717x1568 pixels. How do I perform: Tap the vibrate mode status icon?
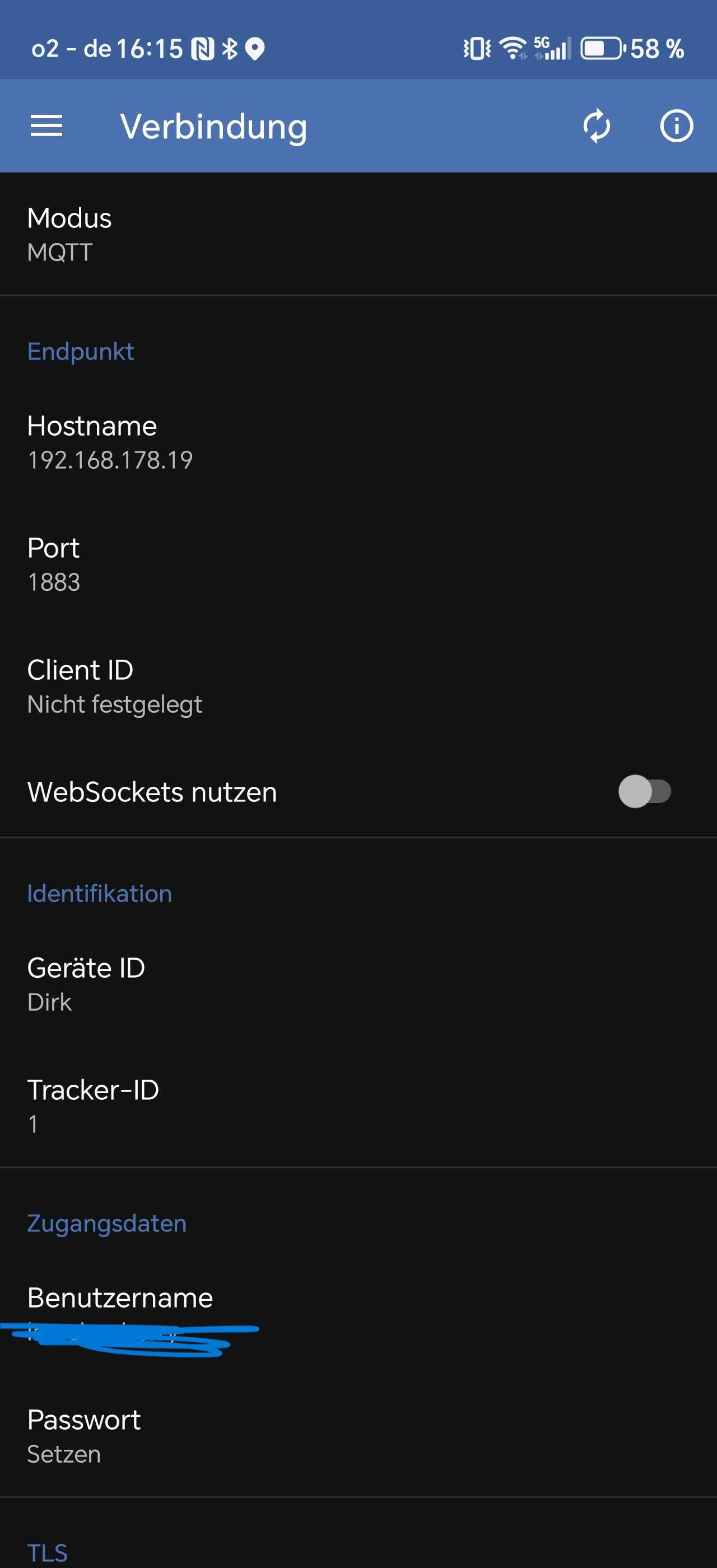tap(477, 48)
